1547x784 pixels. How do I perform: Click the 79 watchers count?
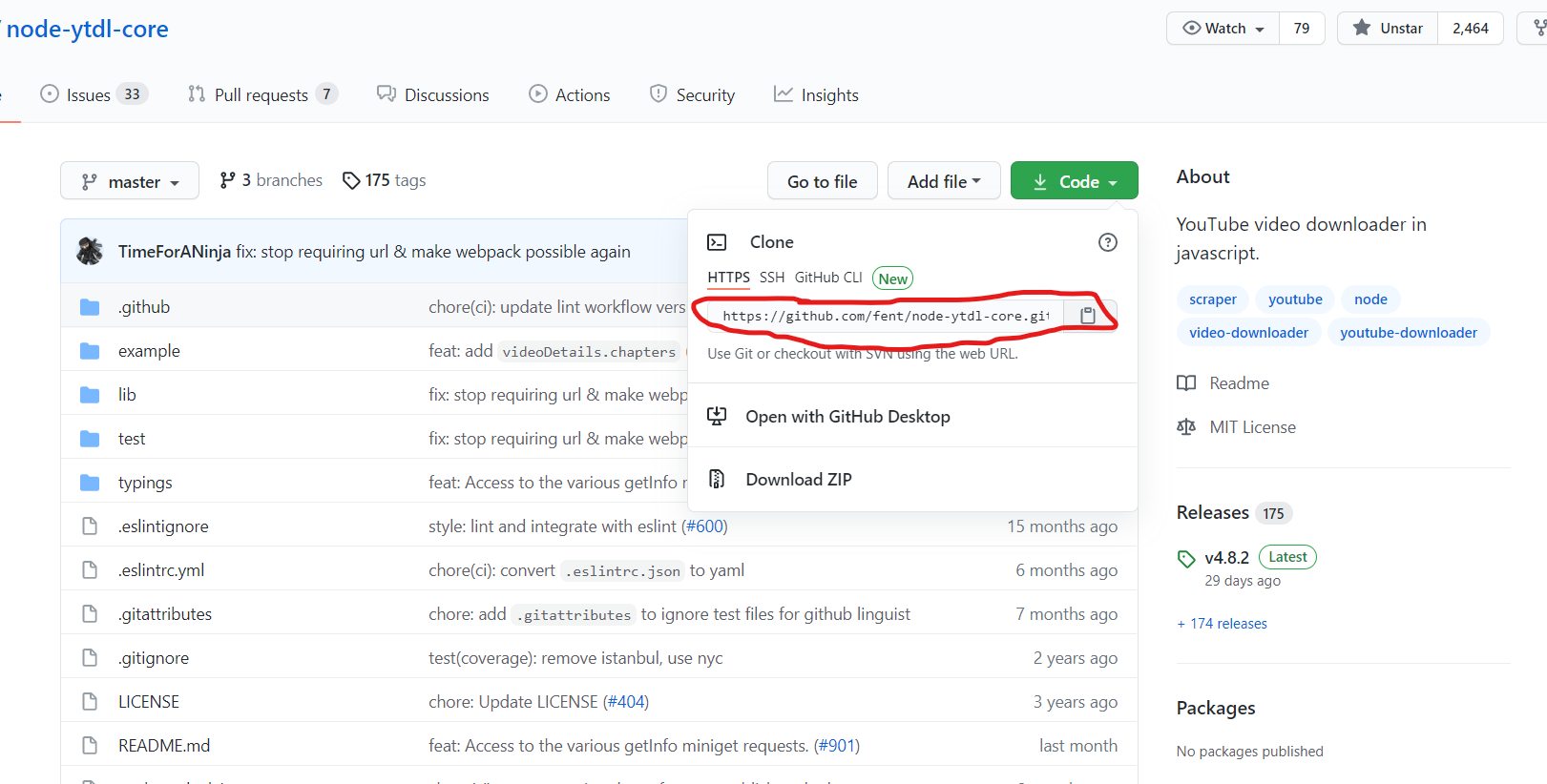(x=1302, y=28)
